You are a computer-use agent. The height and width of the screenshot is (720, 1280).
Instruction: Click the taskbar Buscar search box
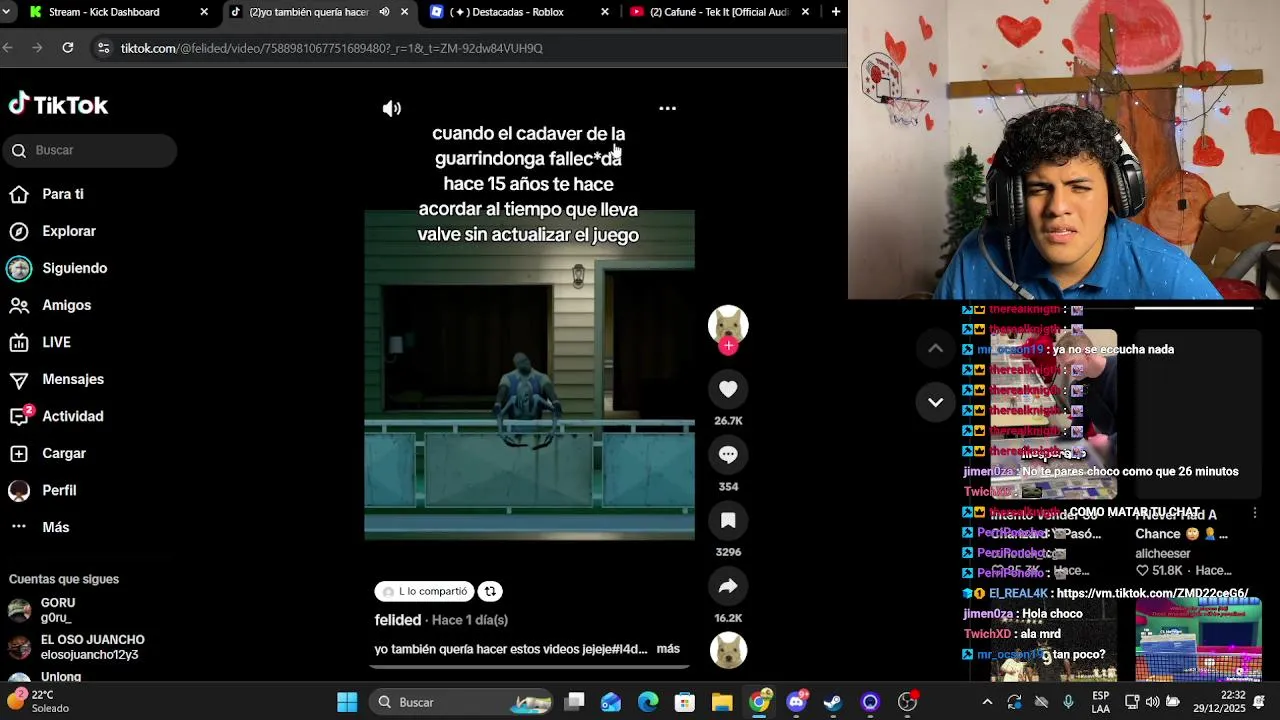460,702
